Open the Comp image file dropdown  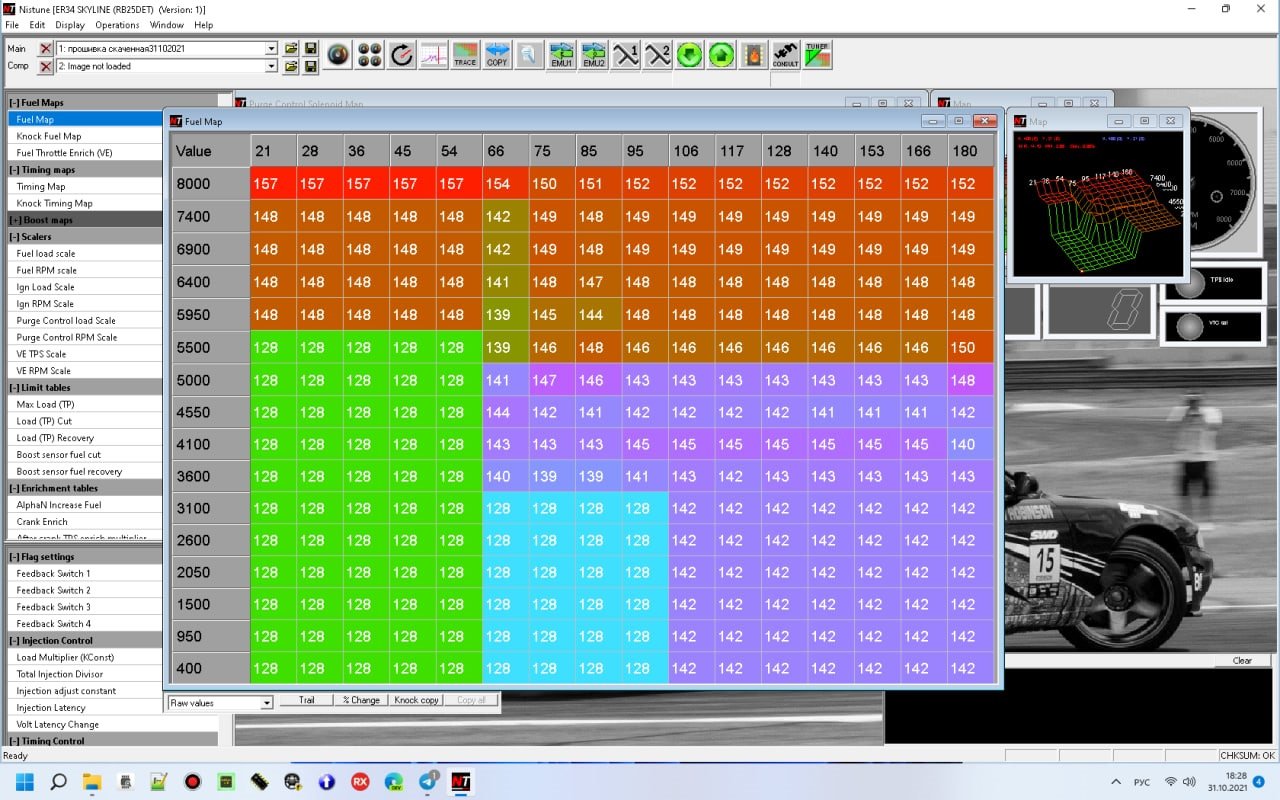(x=272, y=66)
